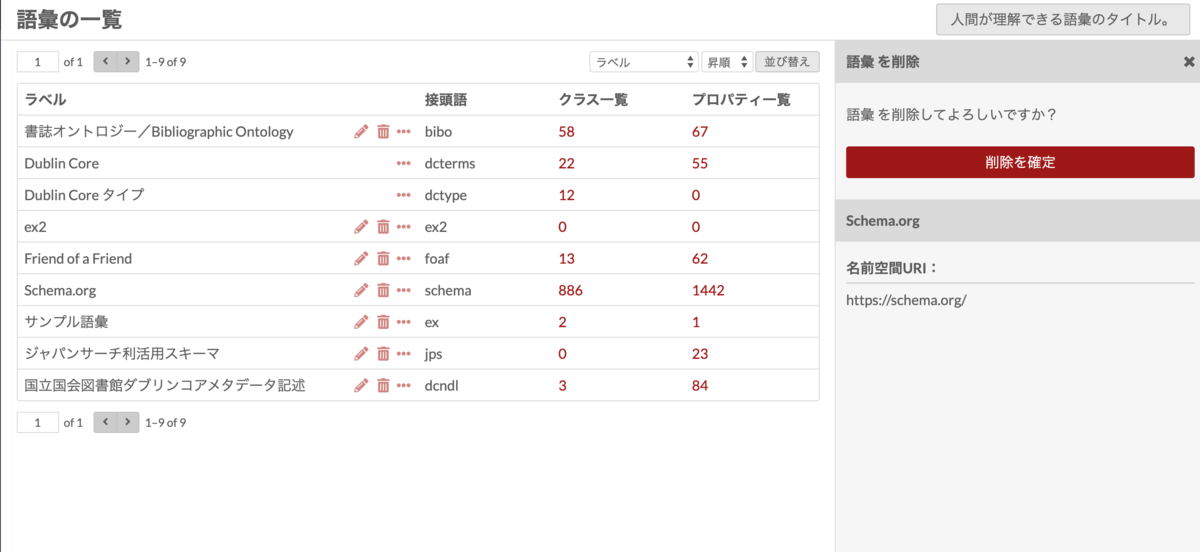Viewport: 1200px width, 552px height.
Task: Click the プロパティ一覧 column header
Action: 741,99
